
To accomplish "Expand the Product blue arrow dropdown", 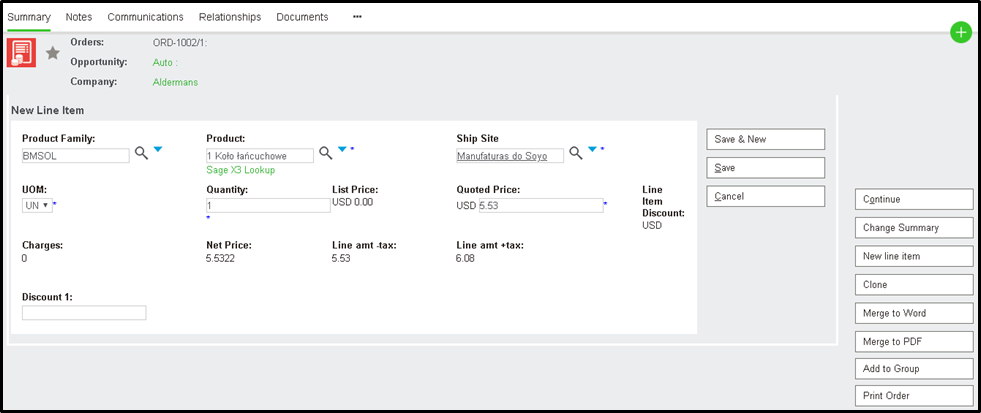I will 342,150.
